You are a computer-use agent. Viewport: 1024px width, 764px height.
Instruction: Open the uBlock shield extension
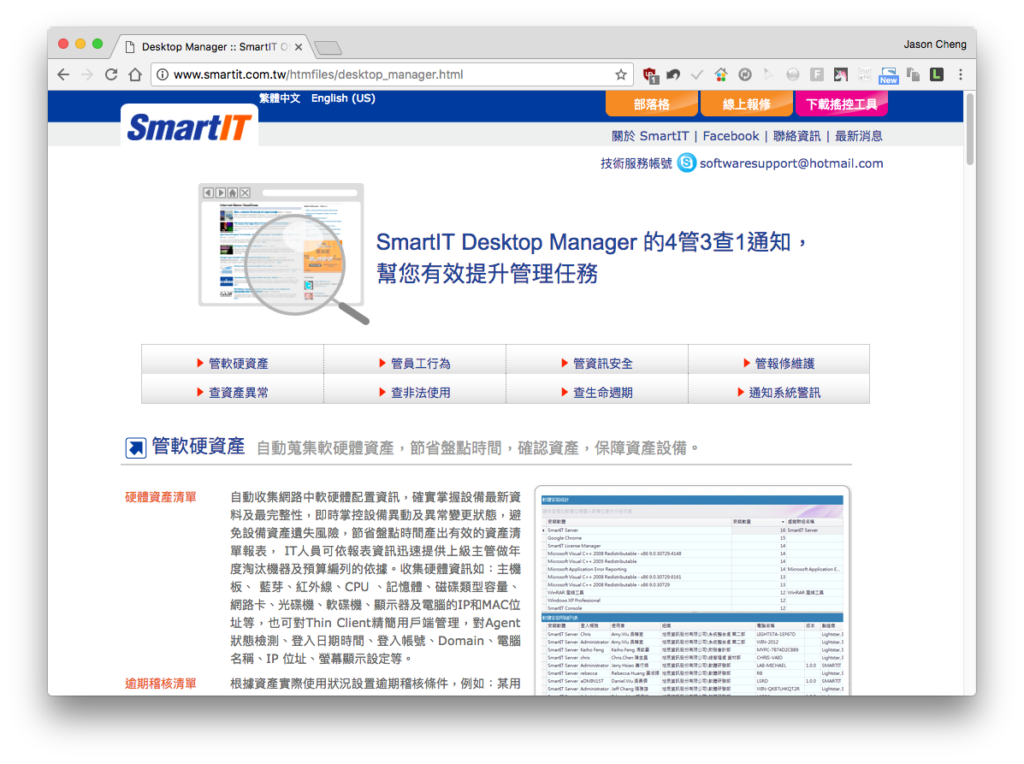650,75
